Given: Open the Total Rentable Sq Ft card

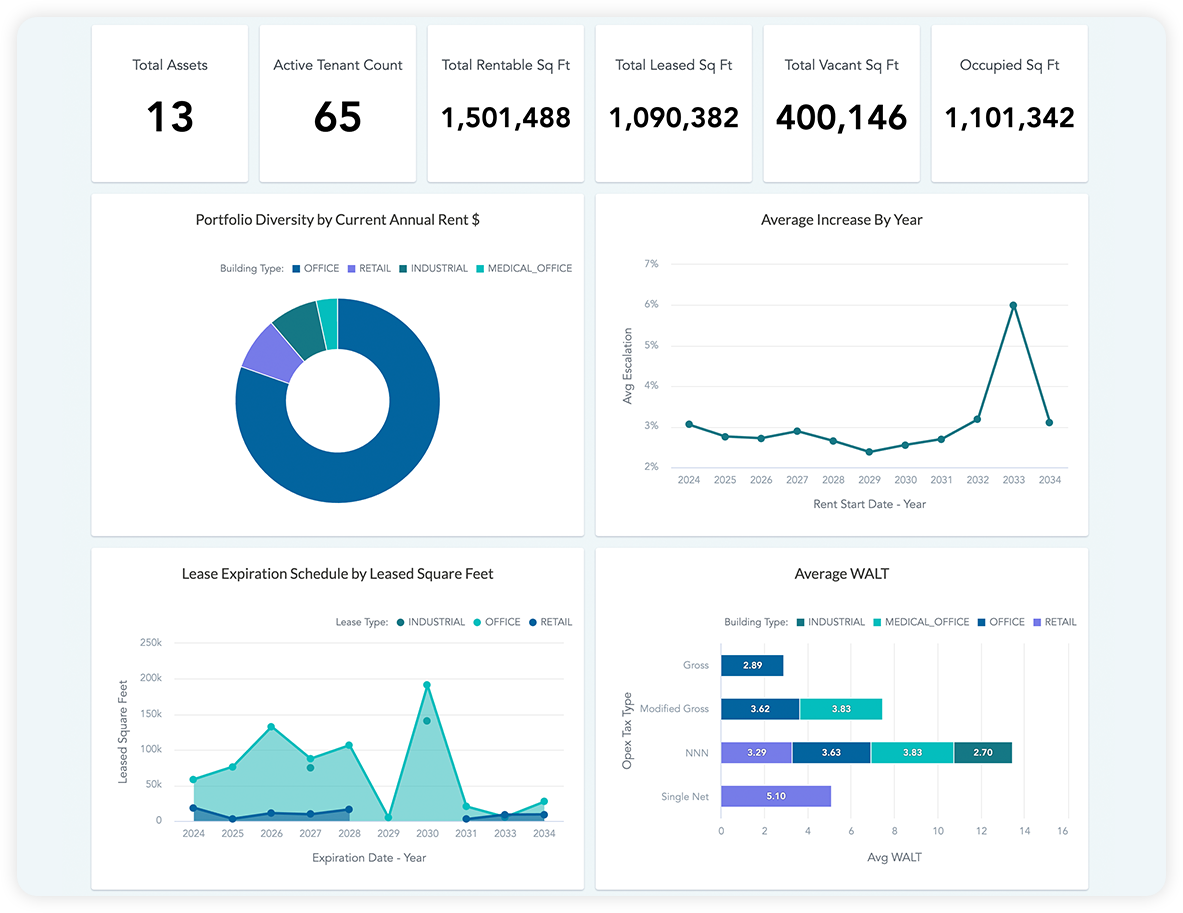Looking at the screenshot, I should point(505,103).
